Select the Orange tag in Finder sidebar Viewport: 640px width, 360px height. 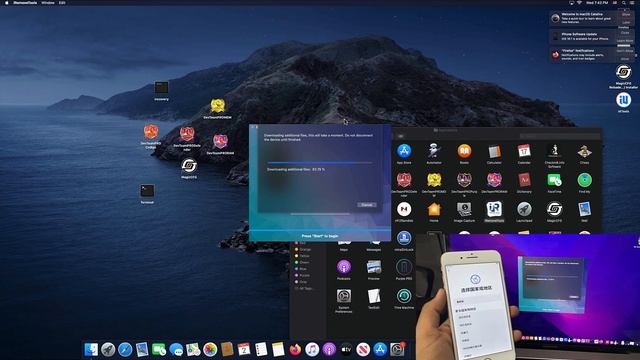[x=304, y=249]
